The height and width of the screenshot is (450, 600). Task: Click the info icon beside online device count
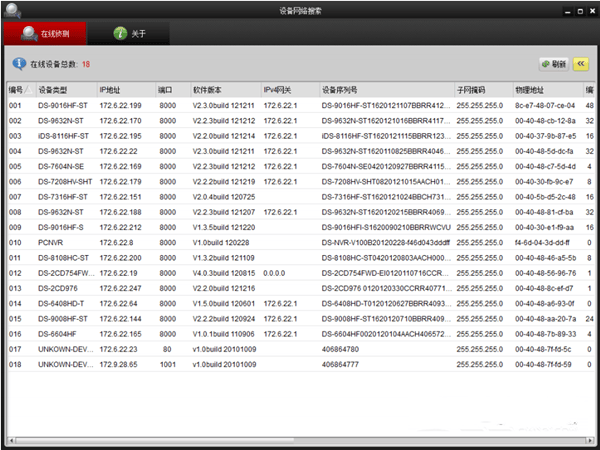coord(18,63)
